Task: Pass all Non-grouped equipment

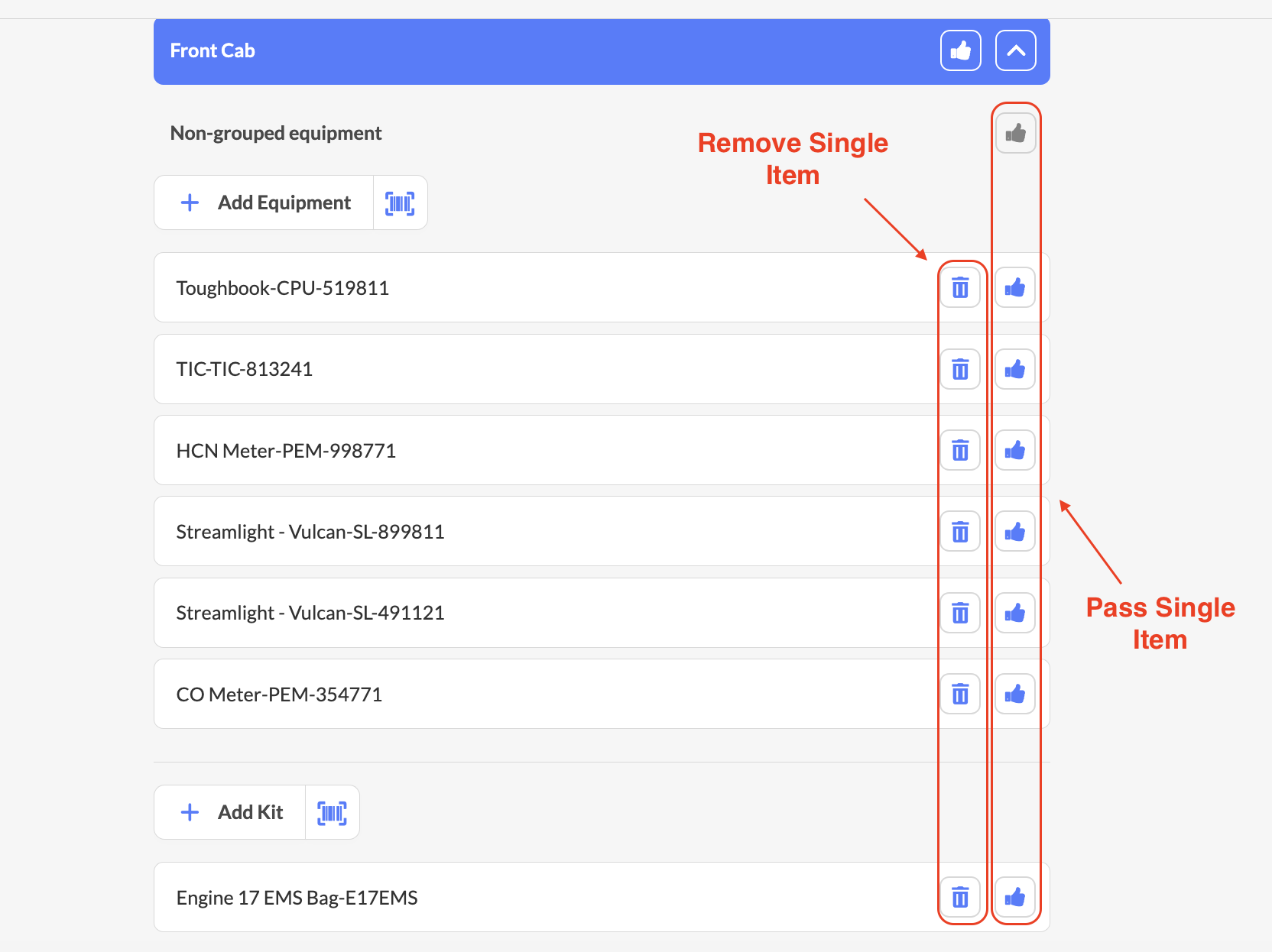Action: coord(1016,134)
